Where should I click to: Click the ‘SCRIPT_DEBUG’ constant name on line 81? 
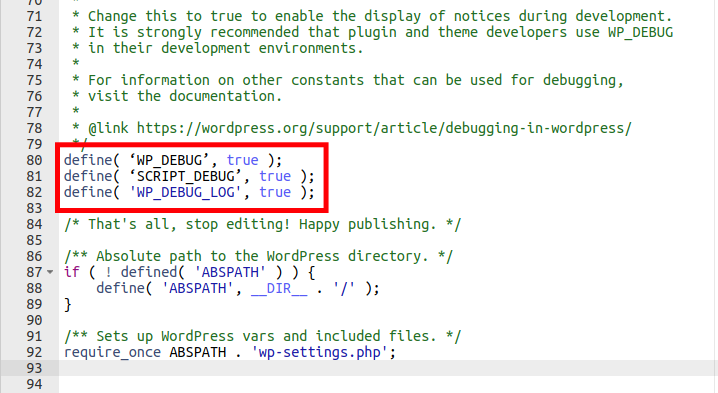[x=185, y=176]
